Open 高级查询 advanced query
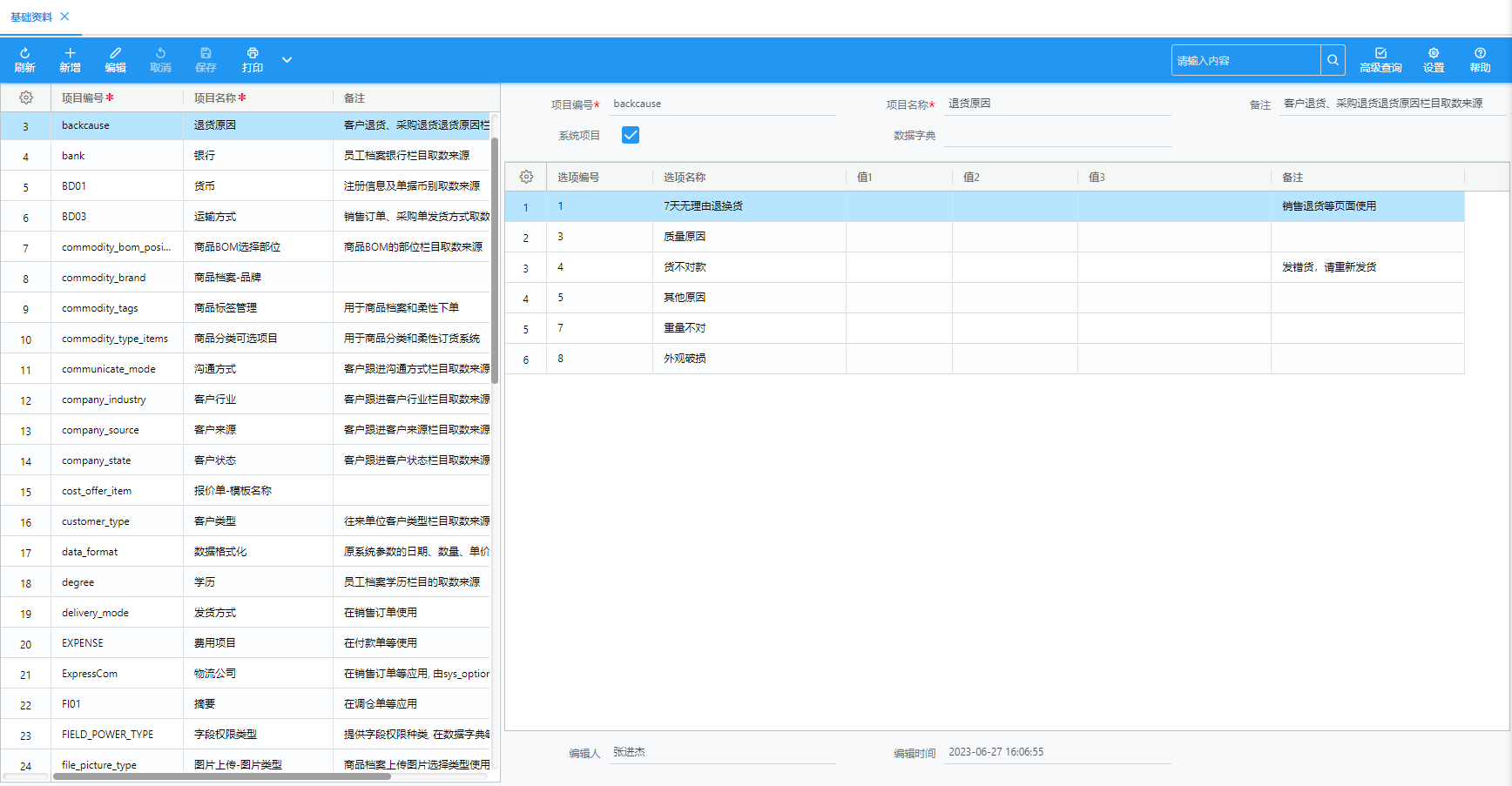This screenshot has width=1512, height=786. (x=1380, y=59)
